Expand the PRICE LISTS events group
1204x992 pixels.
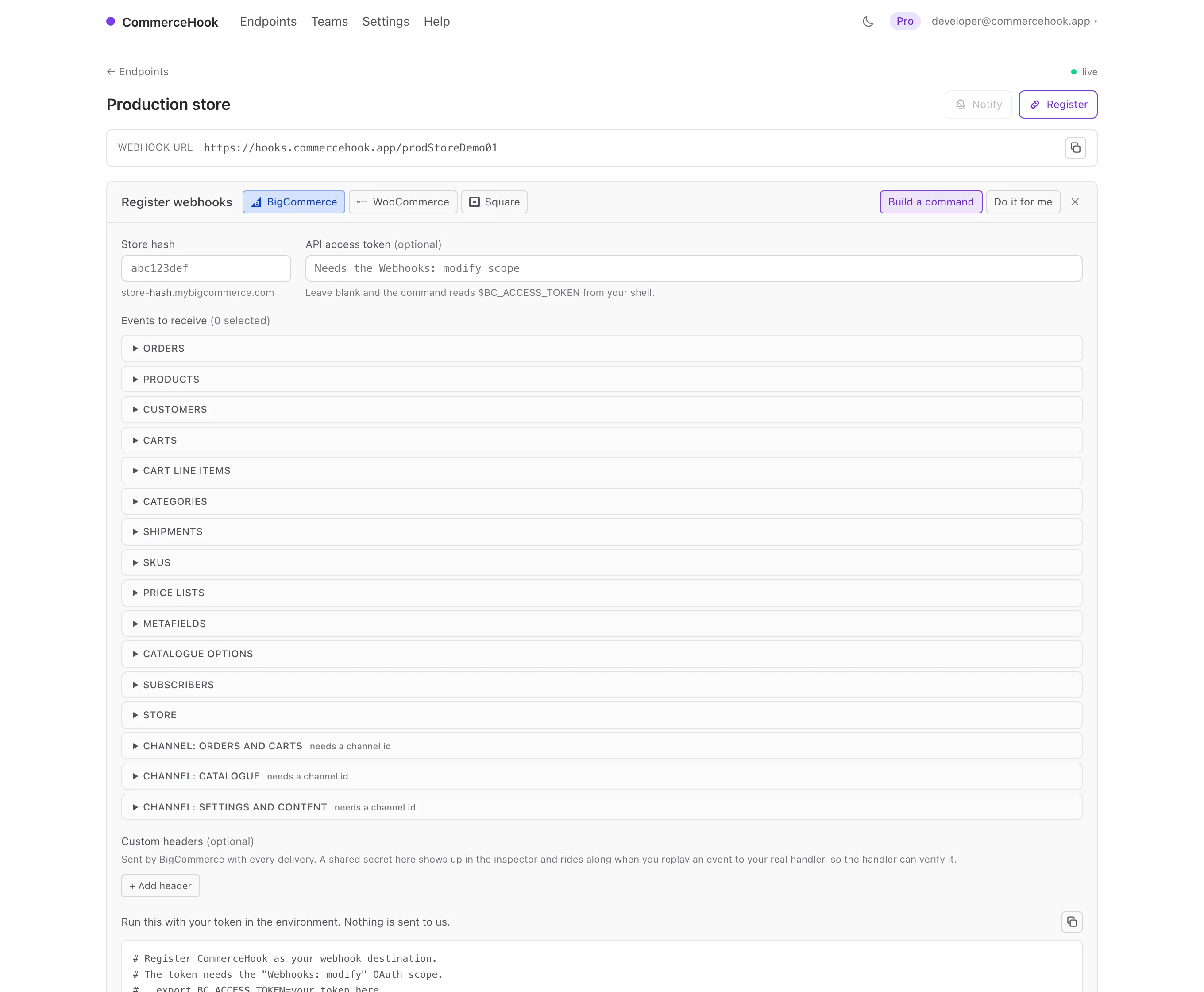point(602,593)
